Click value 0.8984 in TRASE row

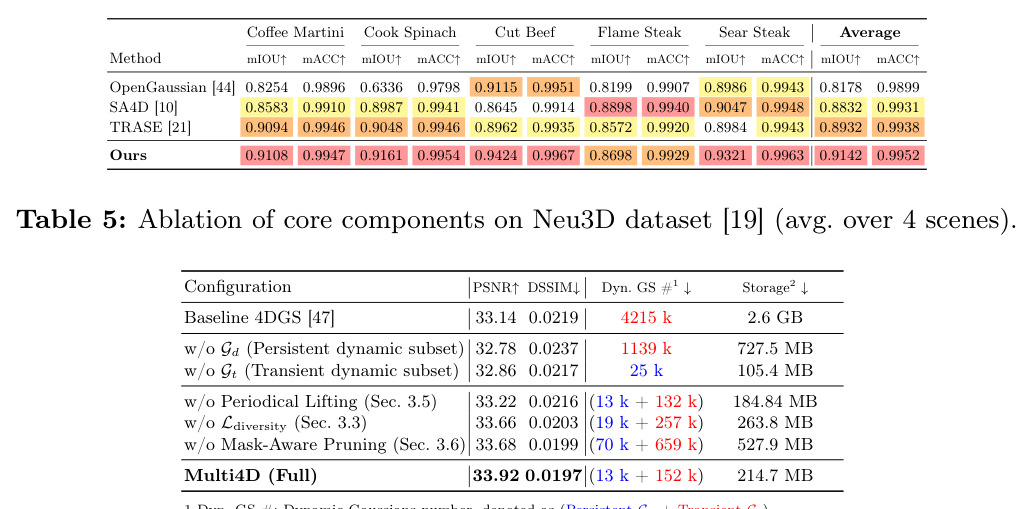pos(725,127)
